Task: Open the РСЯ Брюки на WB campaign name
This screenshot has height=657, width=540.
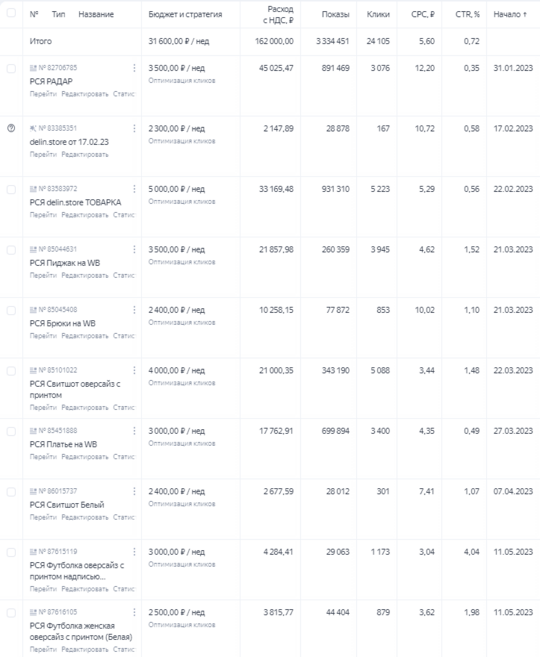Action: pos(62,323)
